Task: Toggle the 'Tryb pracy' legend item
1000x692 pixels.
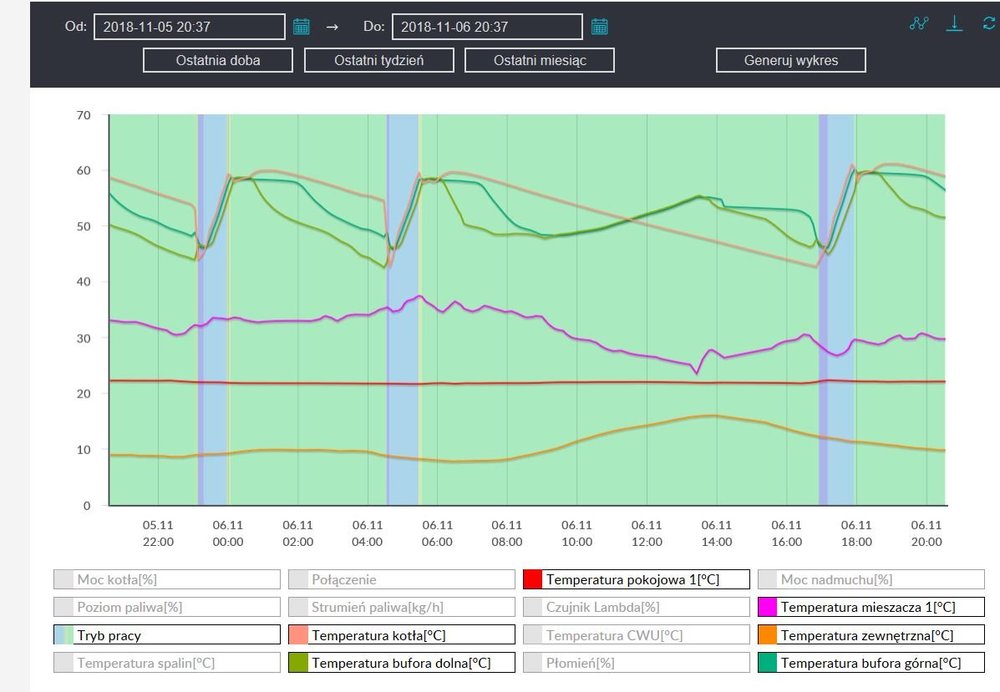Action: 166,635
